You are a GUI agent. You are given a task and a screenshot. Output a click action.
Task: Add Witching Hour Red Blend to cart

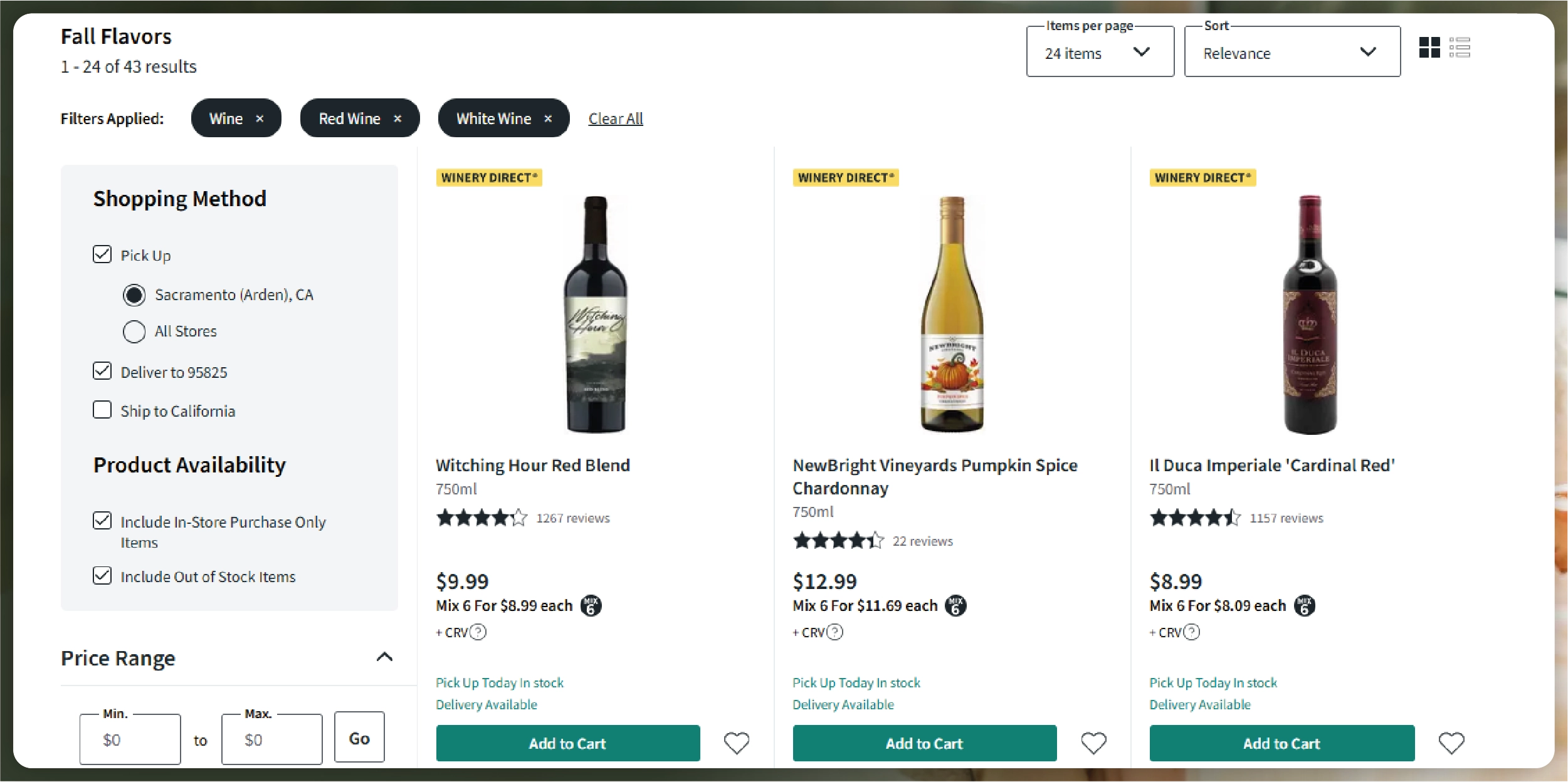pyautogui.click(x=567, y=743)
